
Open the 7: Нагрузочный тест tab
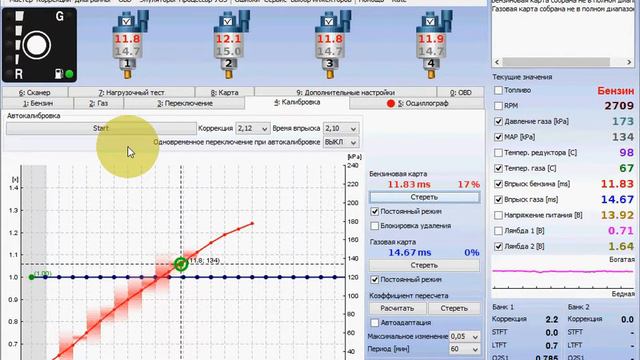click(131, 93)
